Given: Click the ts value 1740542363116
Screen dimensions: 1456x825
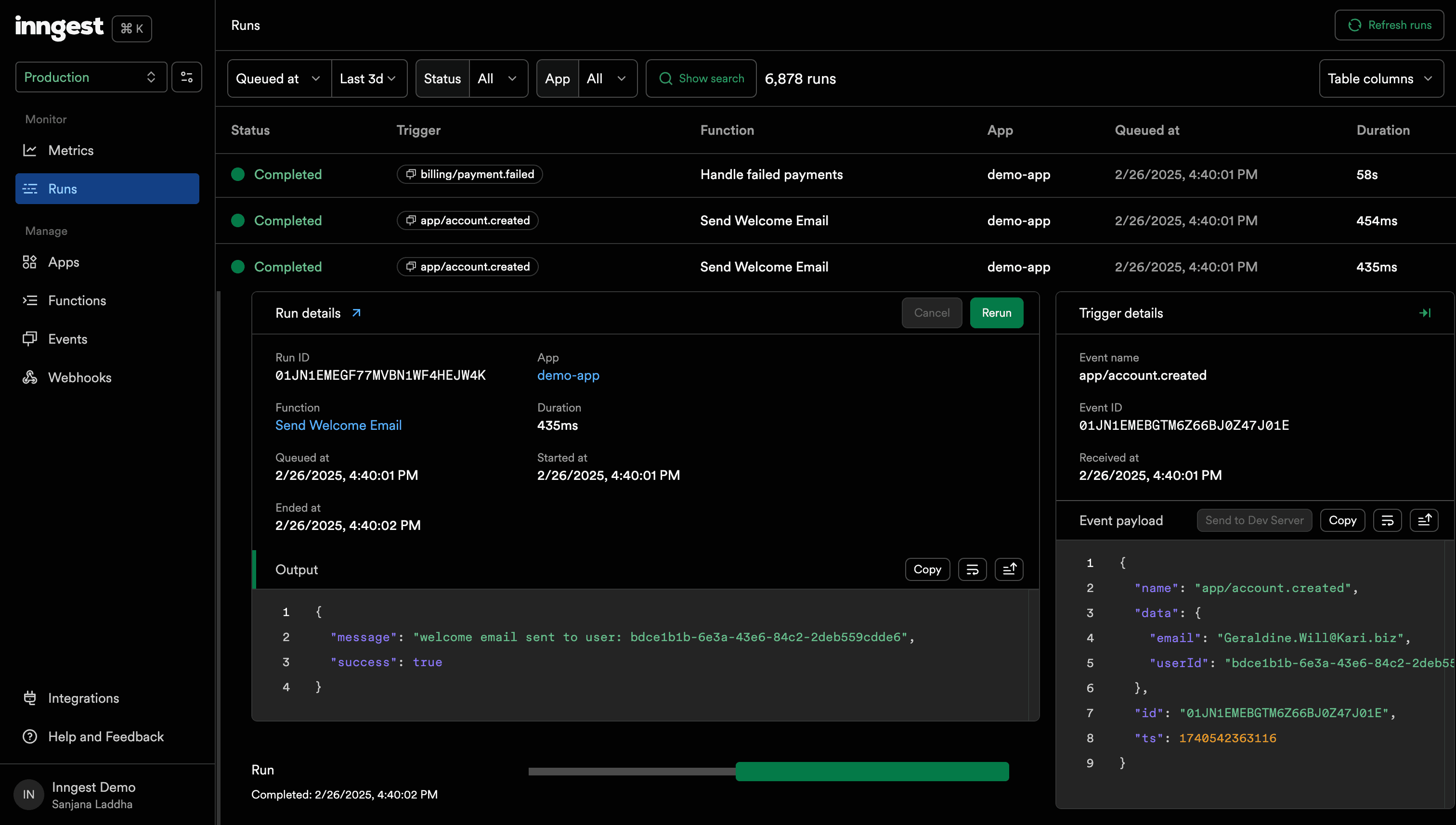Looking at the screenshot, I should click(x=1228, y=738).
